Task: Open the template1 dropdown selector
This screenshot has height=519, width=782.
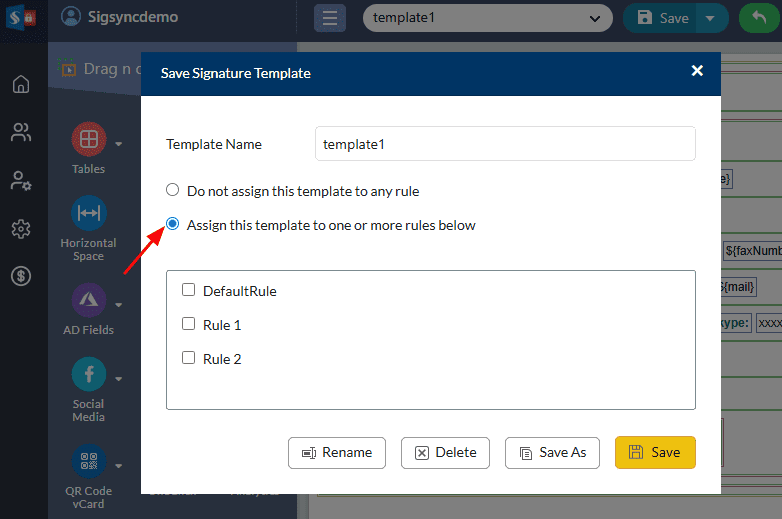Action: click(x=487, y=18)
